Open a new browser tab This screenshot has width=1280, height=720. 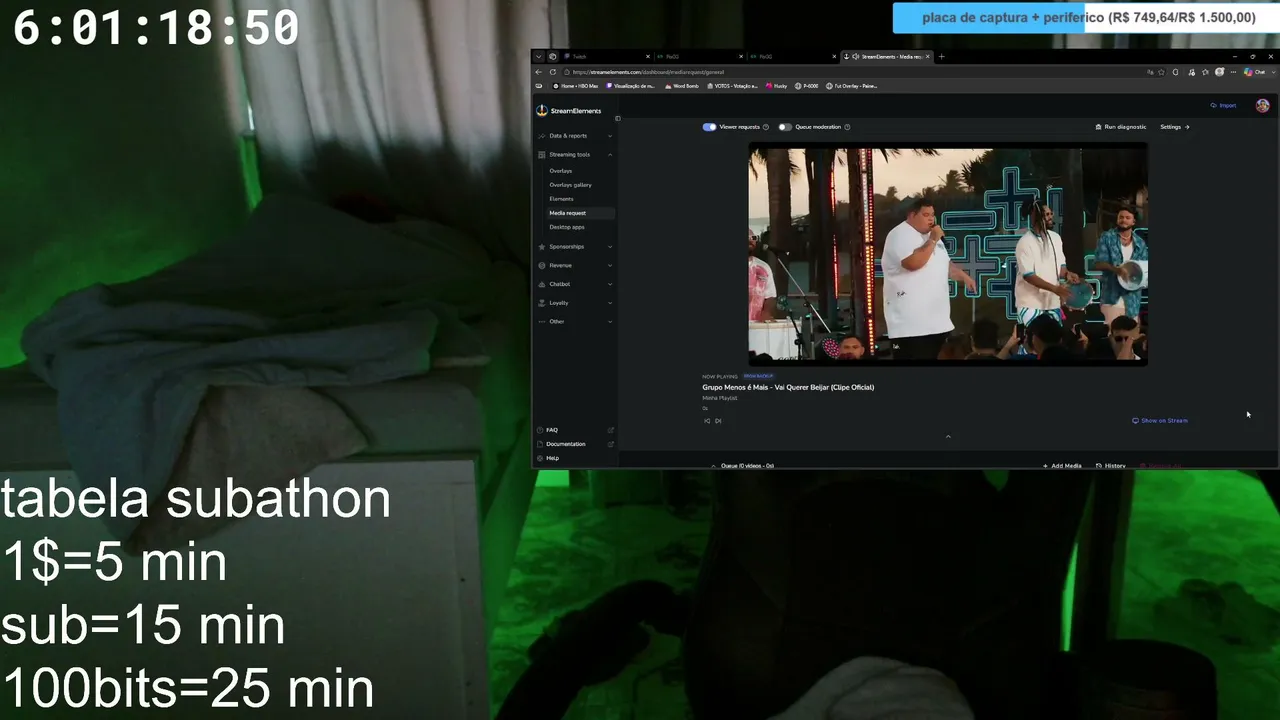tap(941, 57)
